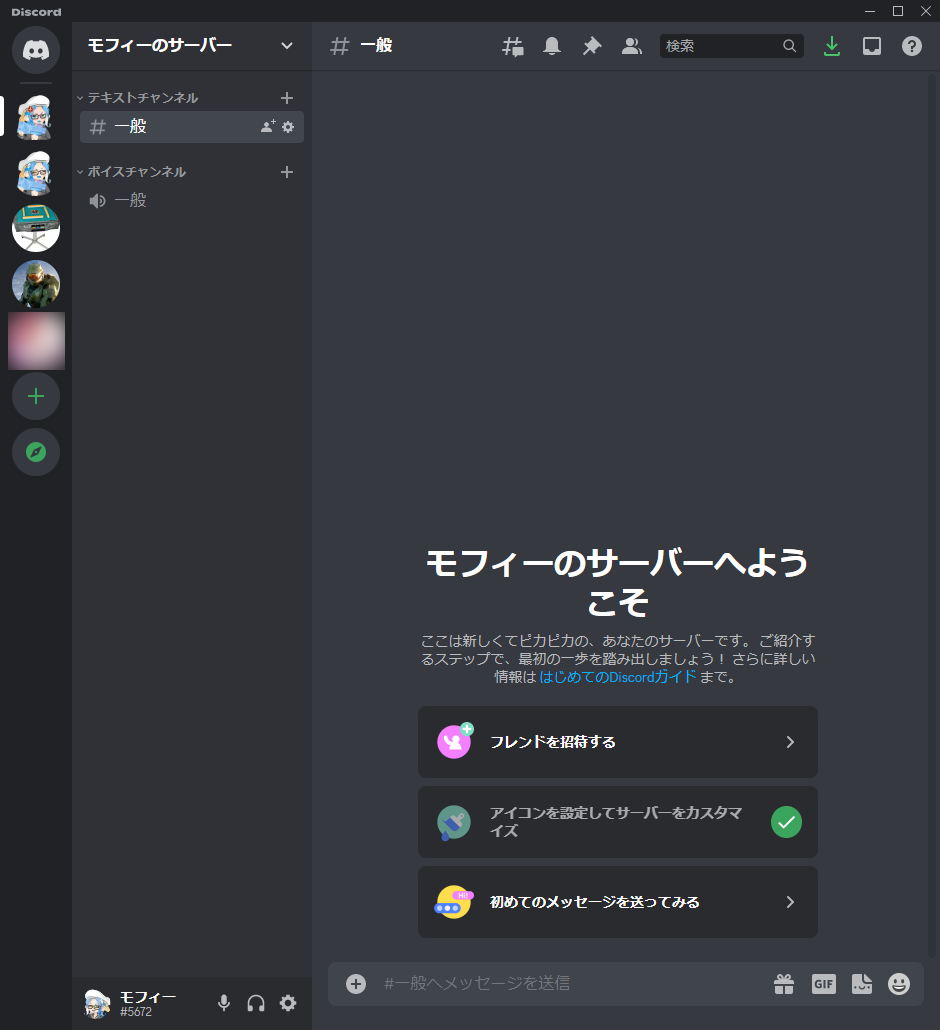Open user settings gear at bottom
Image resolution: width=940 pixels, height=1030 pixels.
[288, 1003]
